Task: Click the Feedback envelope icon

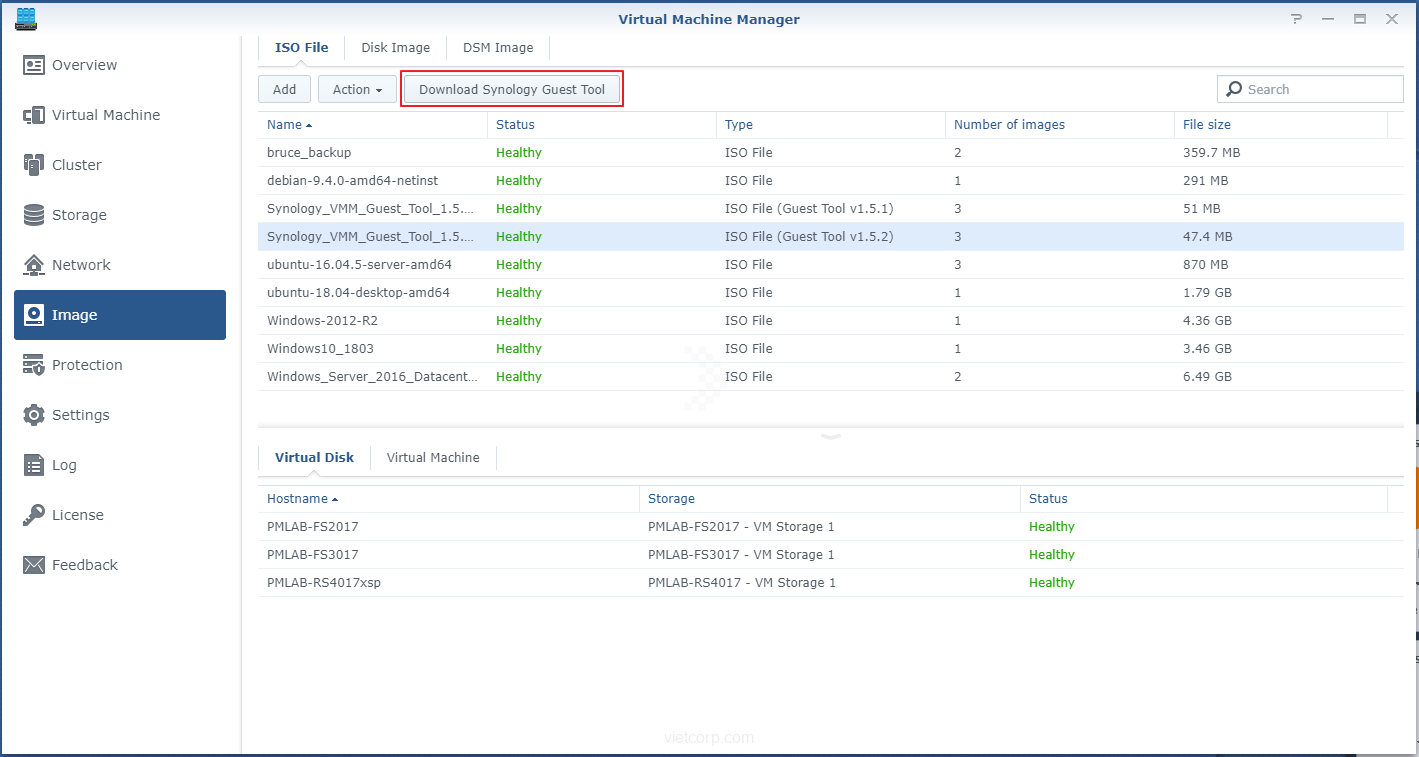Action: (34, 565)
